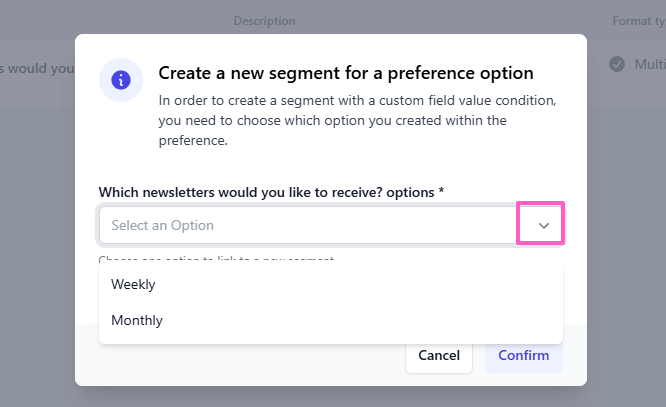Click the check-circle icon beside Multi
Image resolution: width=666 pixels, height=407 pixels.
click(618, 64)
